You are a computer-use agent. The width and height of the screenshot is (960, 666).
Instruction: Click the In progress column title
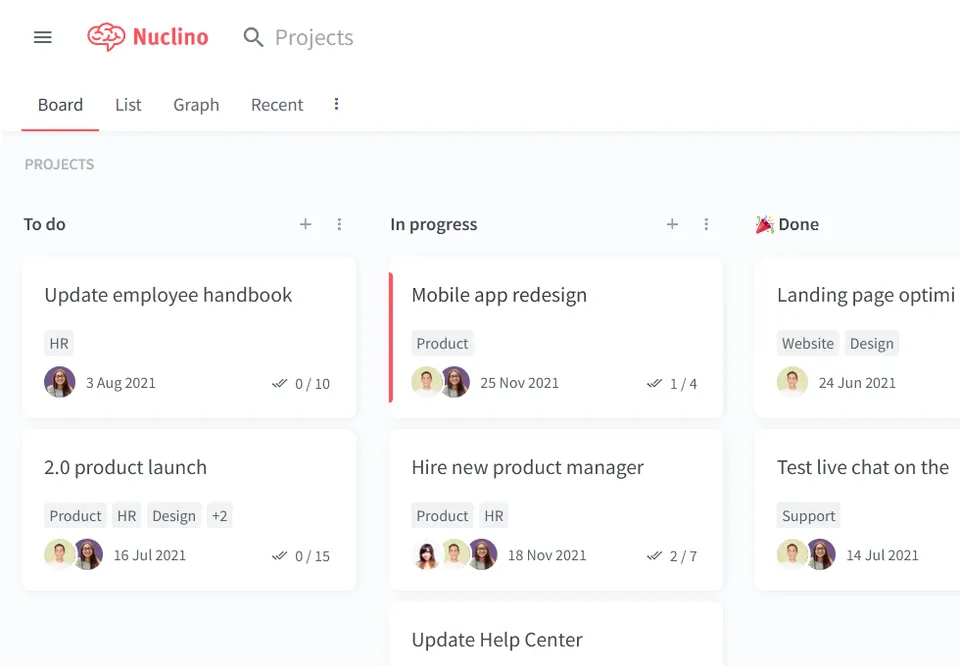[433, 224]
